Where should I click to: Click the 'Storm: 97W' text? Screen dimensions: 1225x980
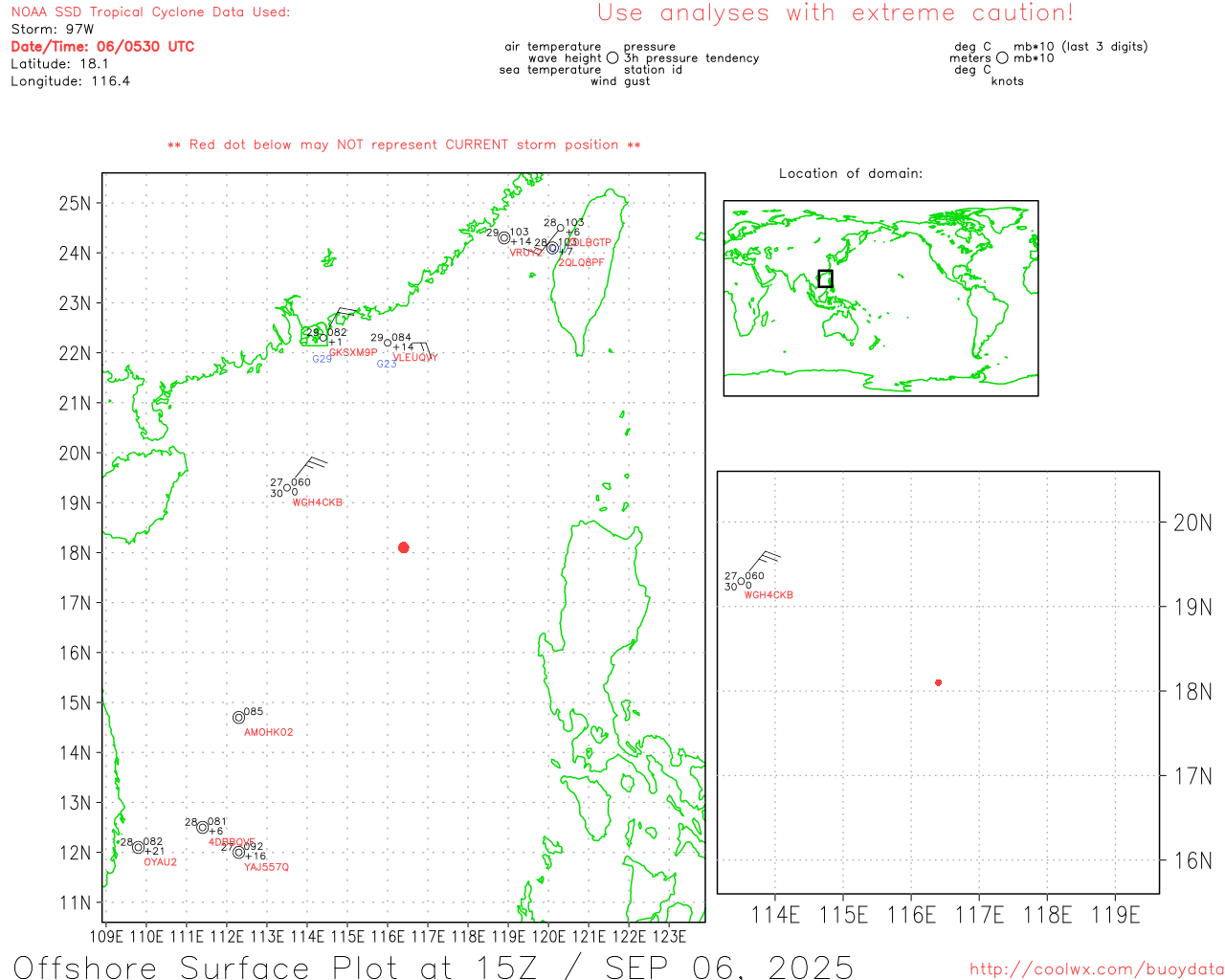pyautogui.click(x=53, y=30)
